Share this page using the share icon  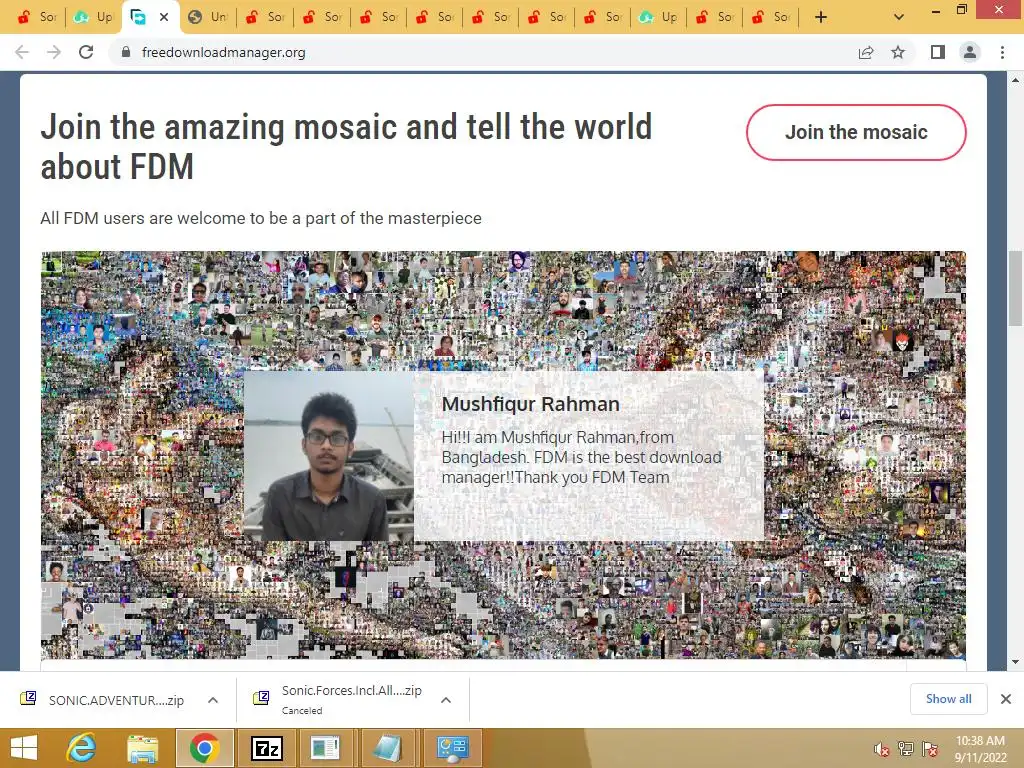click(x=866, y=52)
